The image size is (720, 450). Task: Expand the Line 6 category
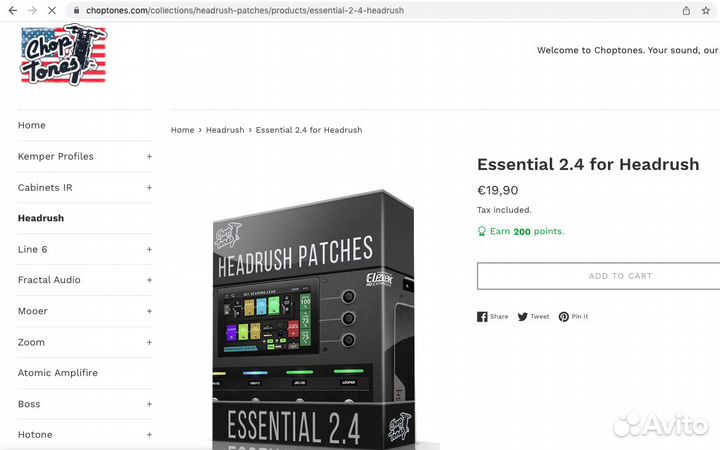149,249
